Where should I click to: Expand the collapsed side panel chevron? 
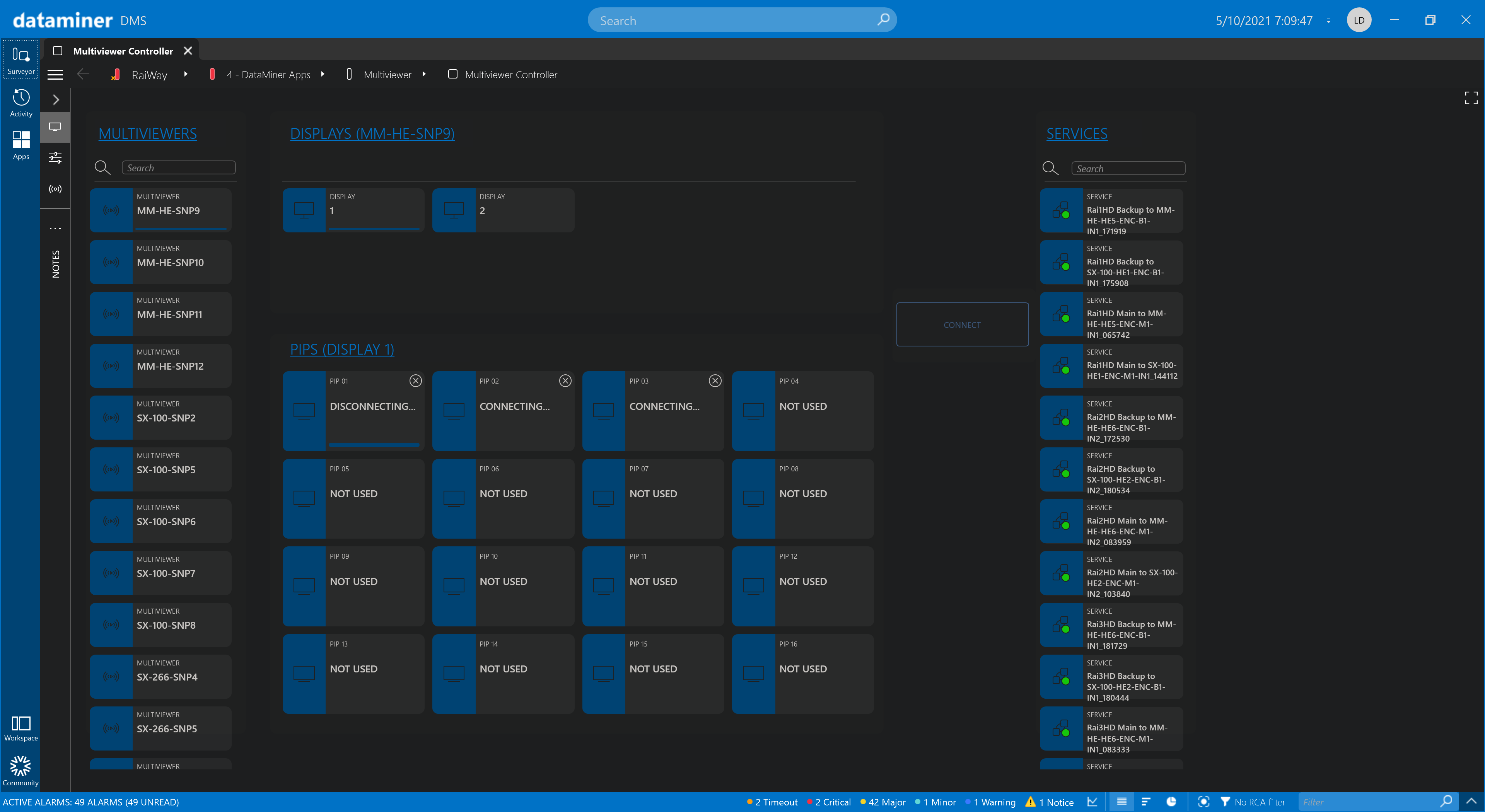point(56,100)
